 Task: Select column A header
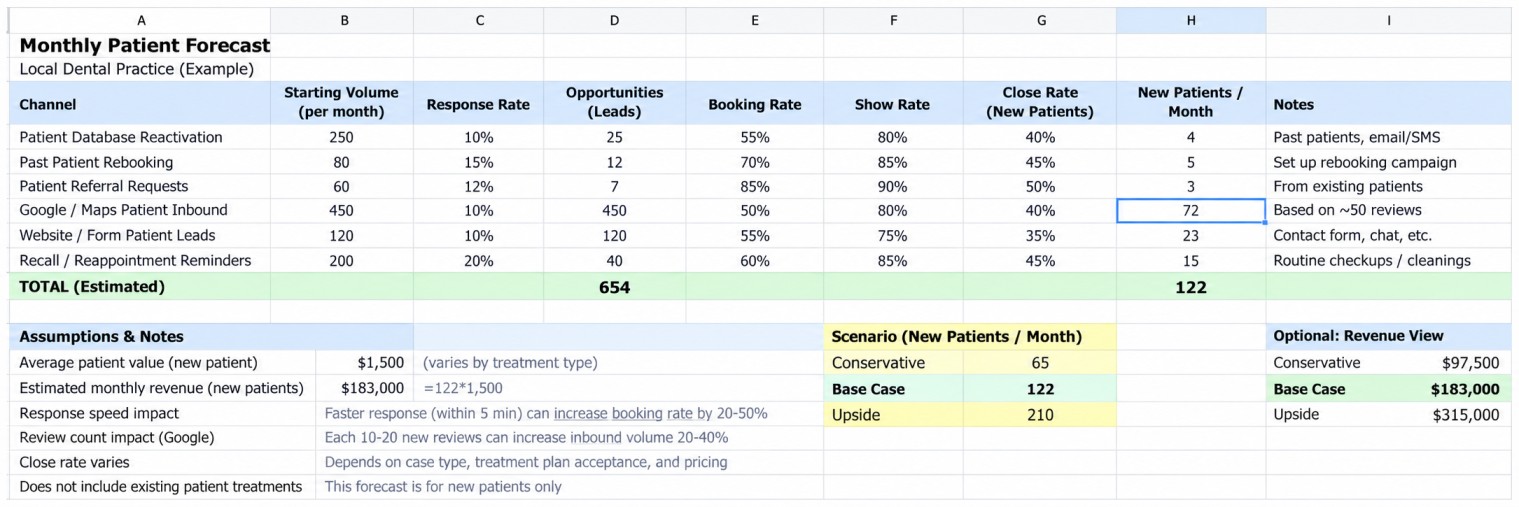click(141, 20)
